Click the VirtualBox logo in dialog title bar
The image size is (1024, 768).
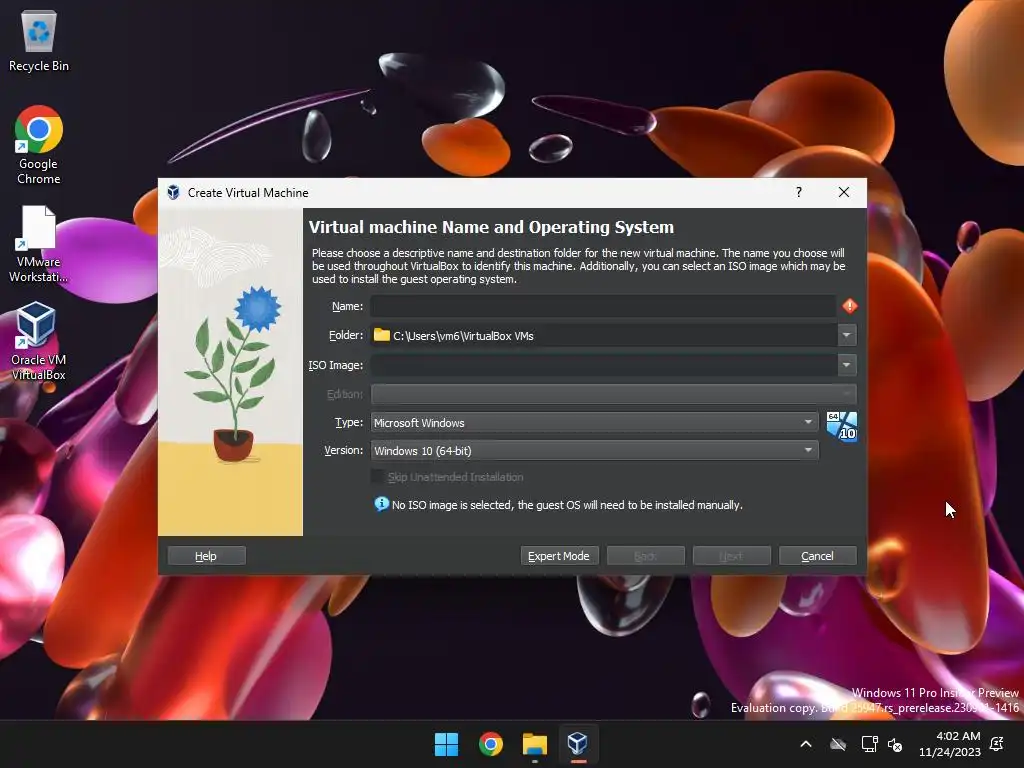pyautogui.click(x=173, y=192)
